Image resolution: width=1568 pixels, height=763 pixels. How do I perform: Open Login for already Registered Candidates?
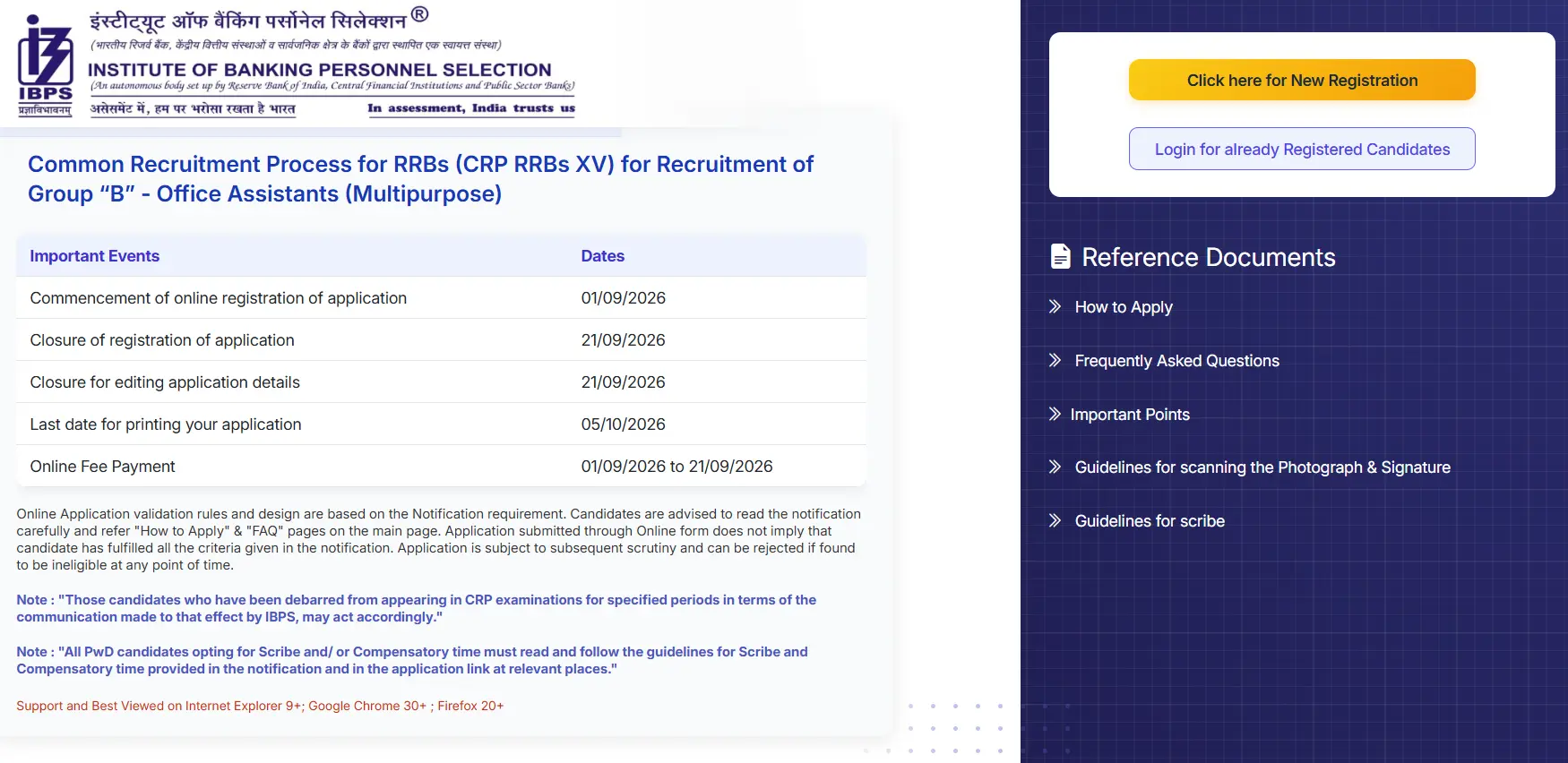(x=1302, y=149)
